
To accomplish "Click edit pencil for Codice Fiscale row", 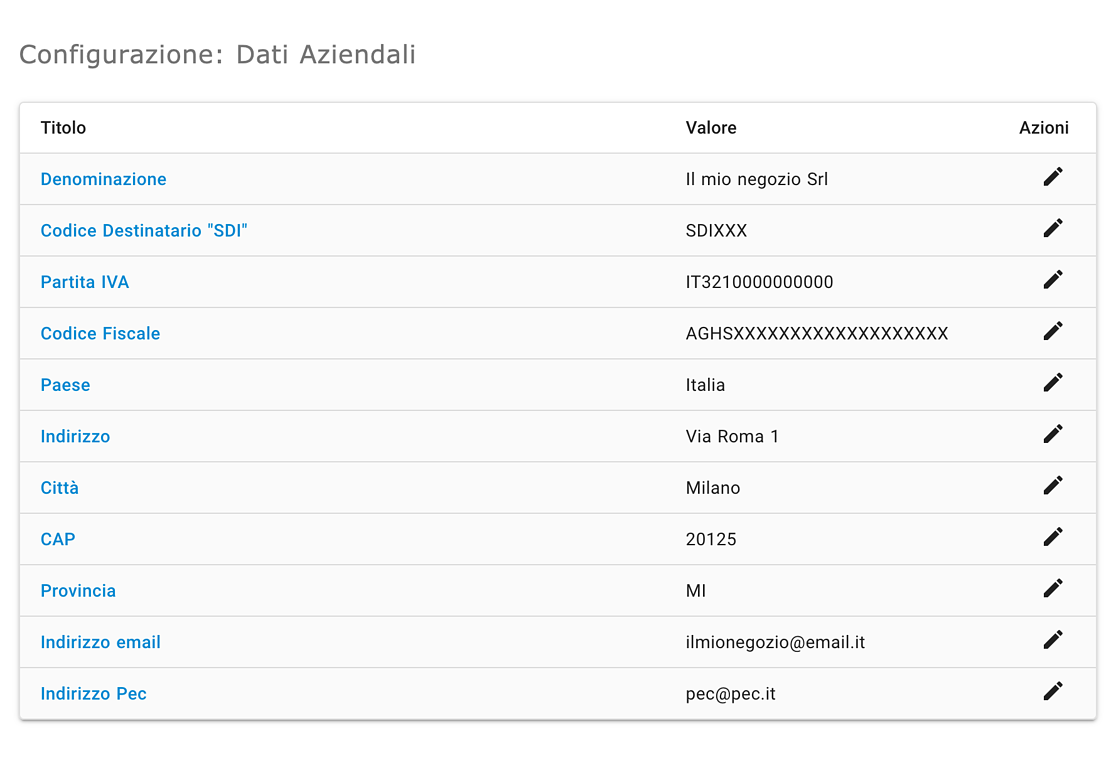I will point(1053,331).
